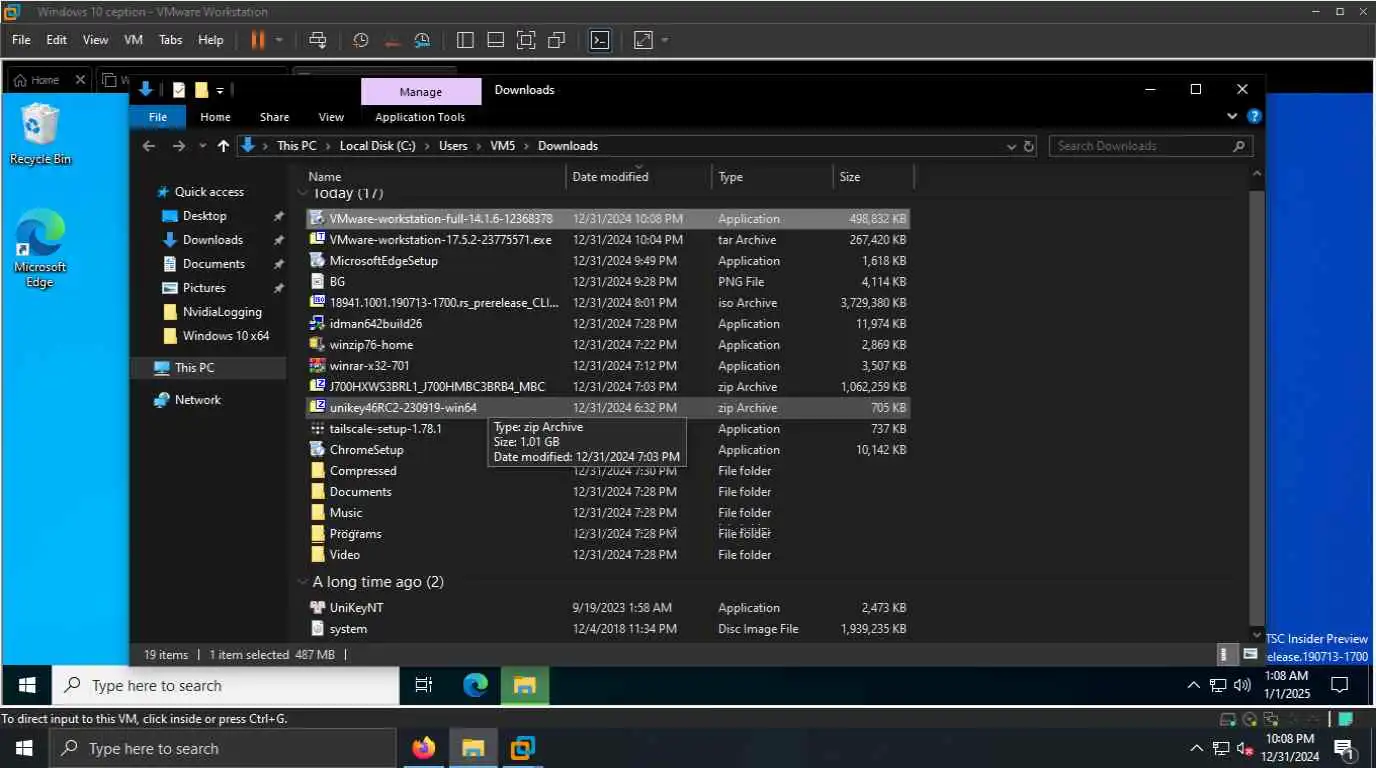This screenshot has width=1376, height=768.
Task: Click Local Disk (C:) breadcrumb
Action: [x=377, y=146]
